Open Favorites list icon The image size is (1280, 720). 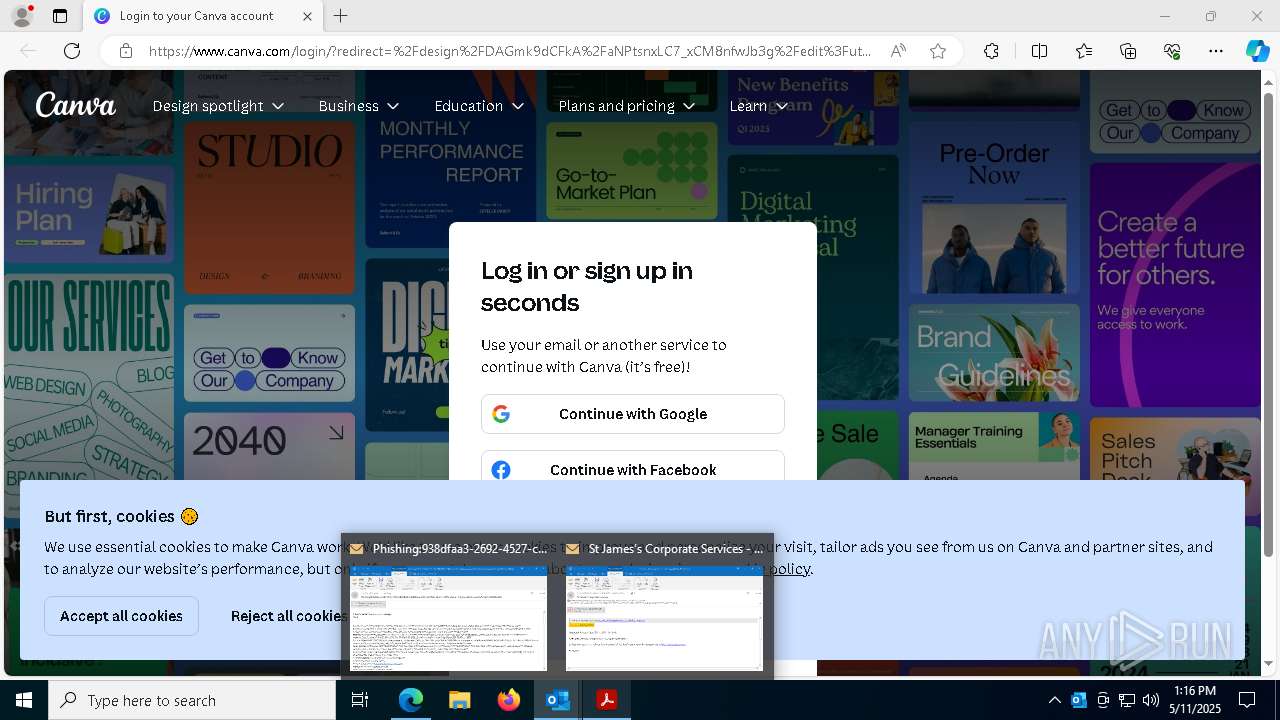(1084, 51)
